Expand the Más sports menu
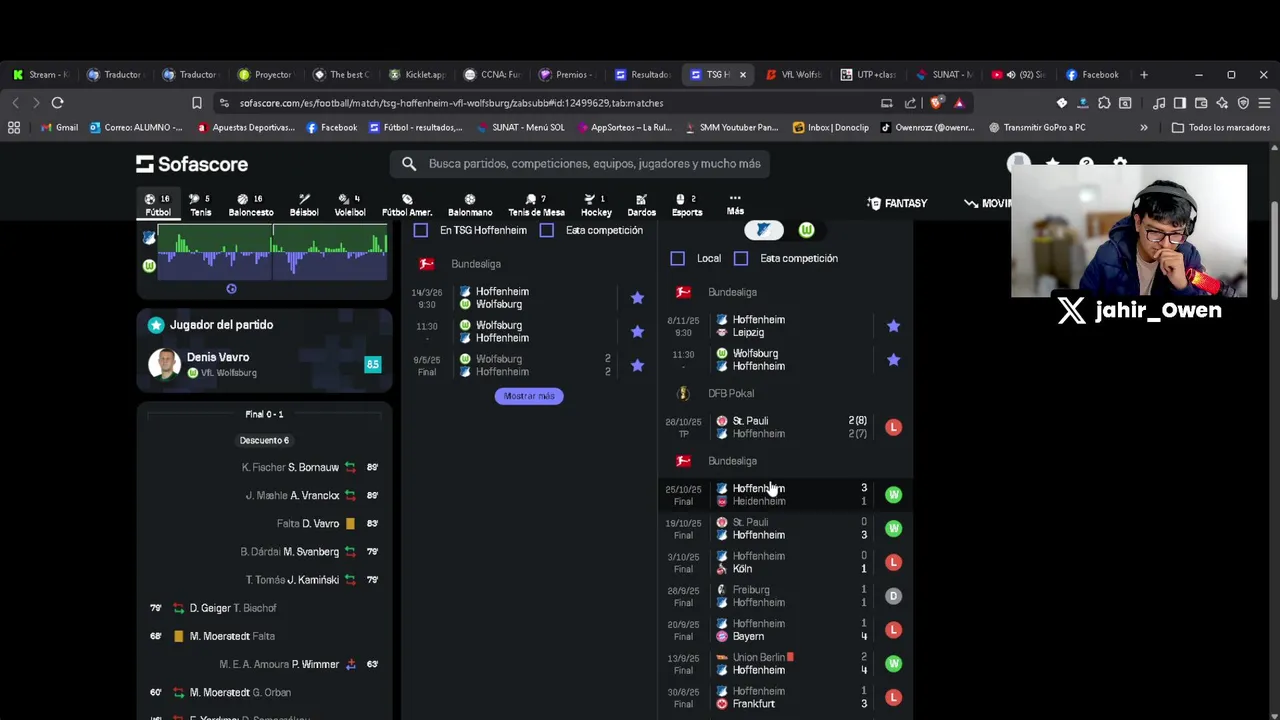The width and height of the screenshot is (1280, 720). (x=735, y=205)
